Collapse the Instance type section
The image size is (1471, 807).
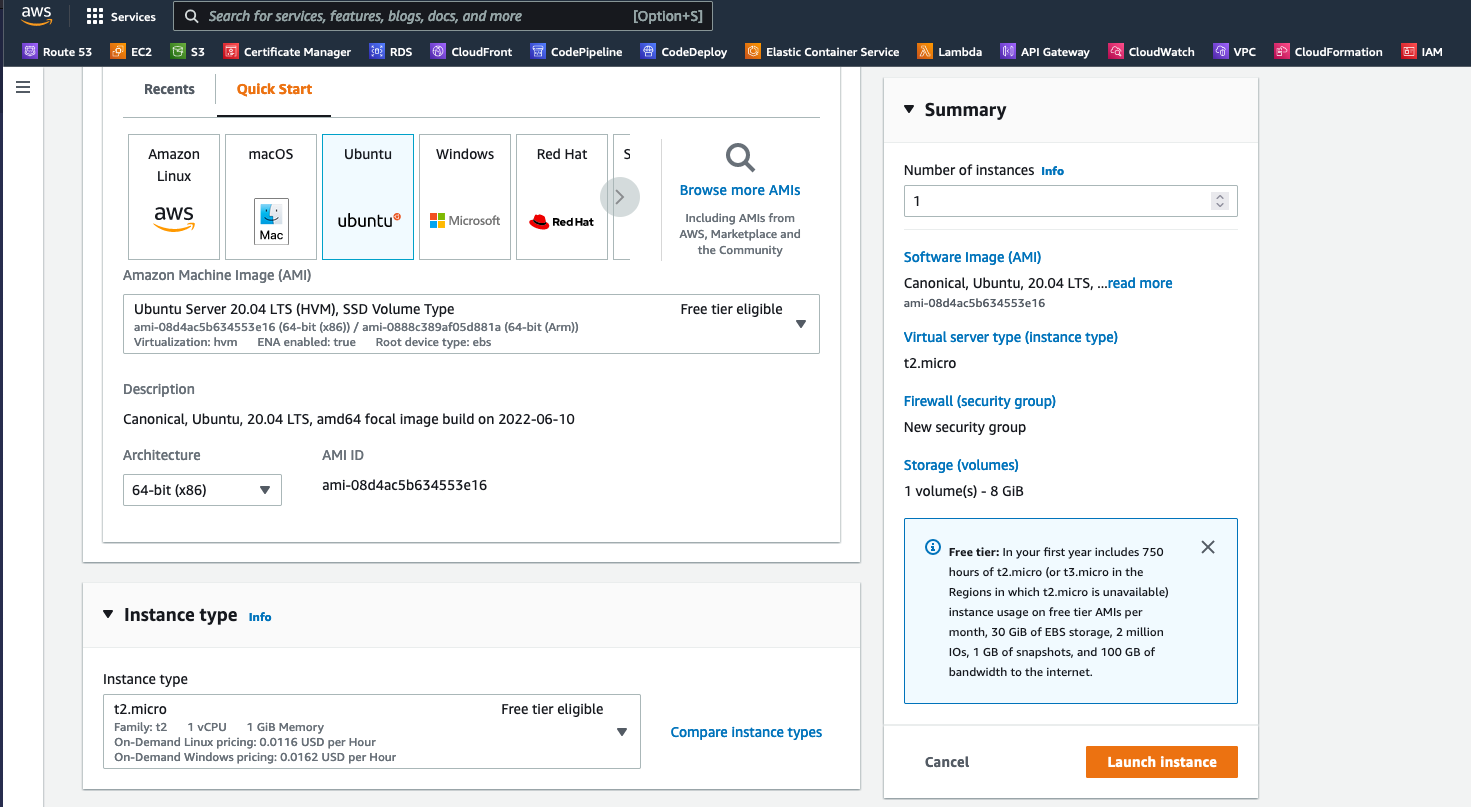[x=108, y=614]
